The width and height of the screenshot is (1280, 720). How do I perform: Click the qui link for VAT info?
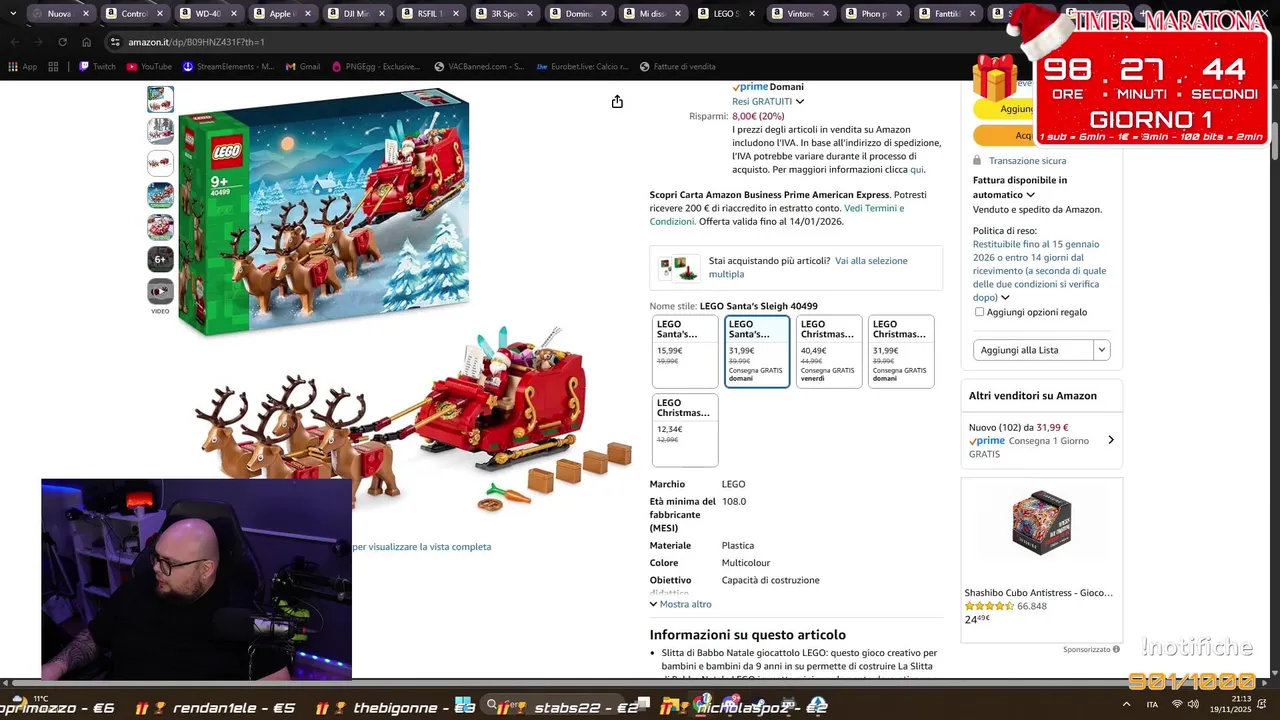(x=917, y=170)
